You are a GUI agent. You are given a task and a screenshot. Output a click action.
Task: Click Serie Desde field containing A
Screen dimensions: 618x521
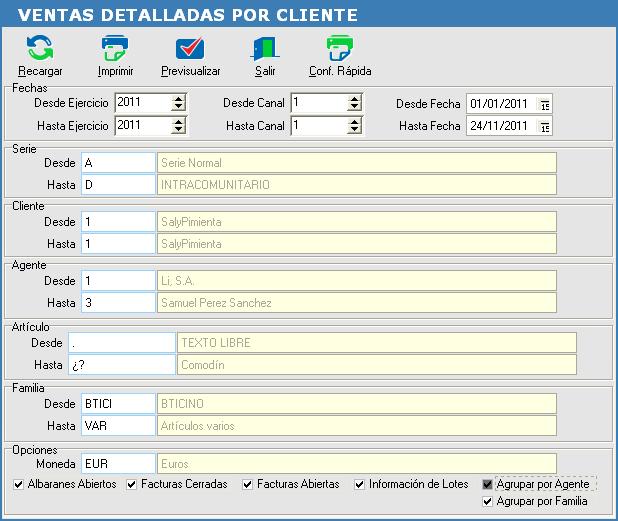(x=118, y=163)
